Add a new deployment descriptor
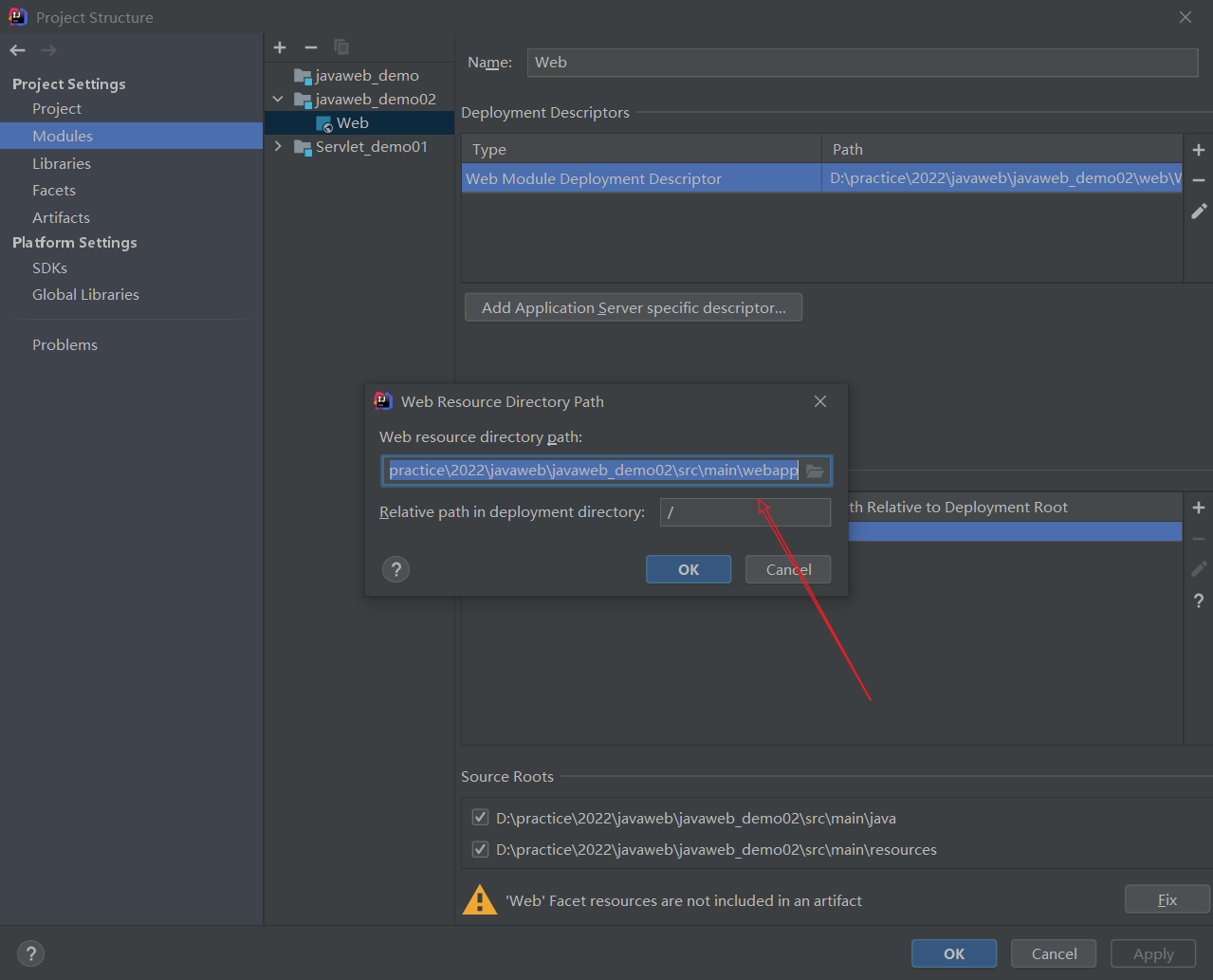1213x980 pixels. pos(1199,150)
